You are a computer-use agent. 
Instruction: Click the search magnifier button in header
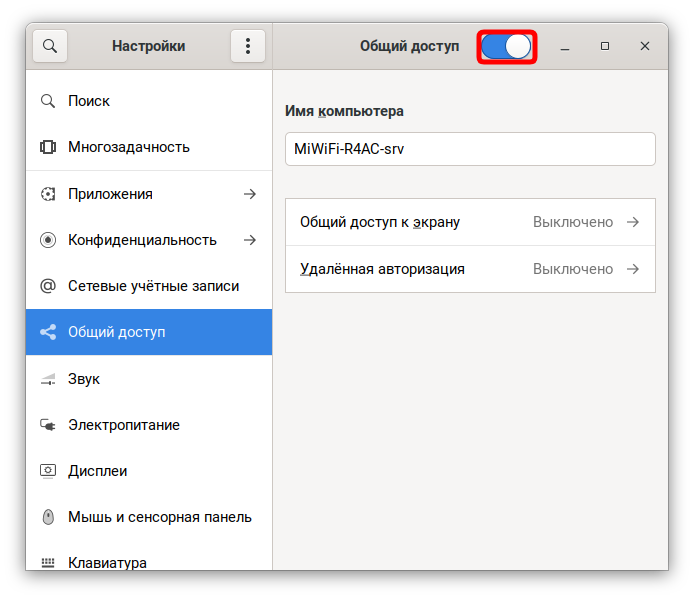tap(49, 46)
